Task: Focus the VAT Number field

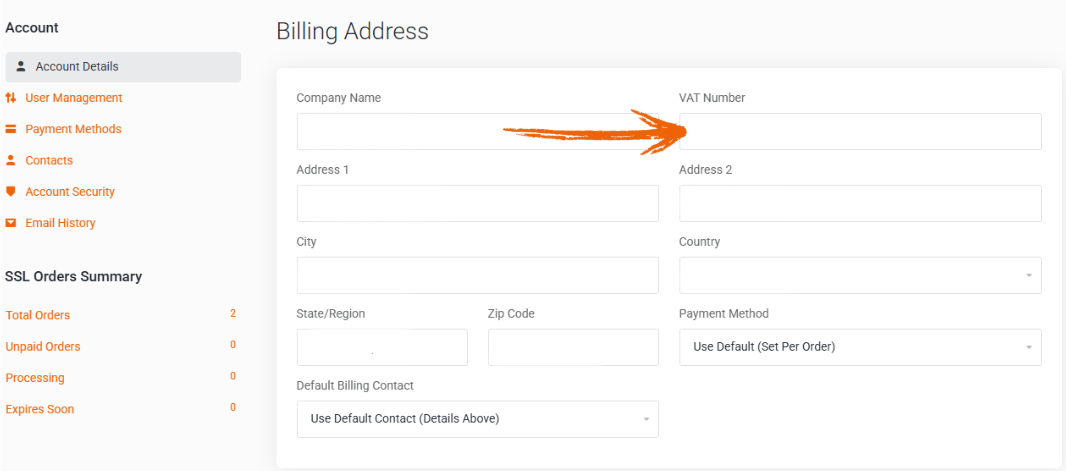Action: pos(860,131)
